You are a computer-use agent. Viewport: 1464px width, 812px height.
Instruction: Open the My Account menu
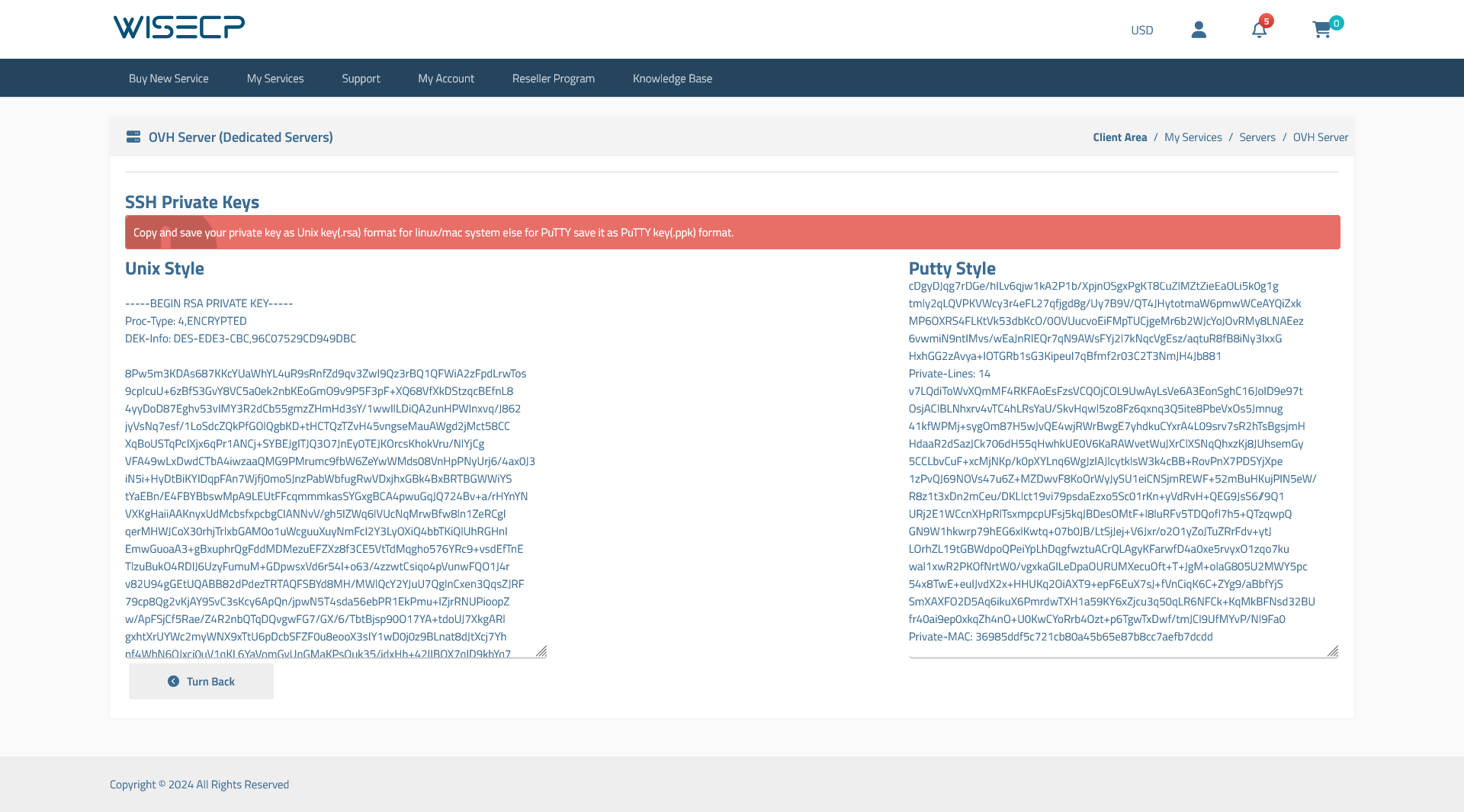(446, 78)
